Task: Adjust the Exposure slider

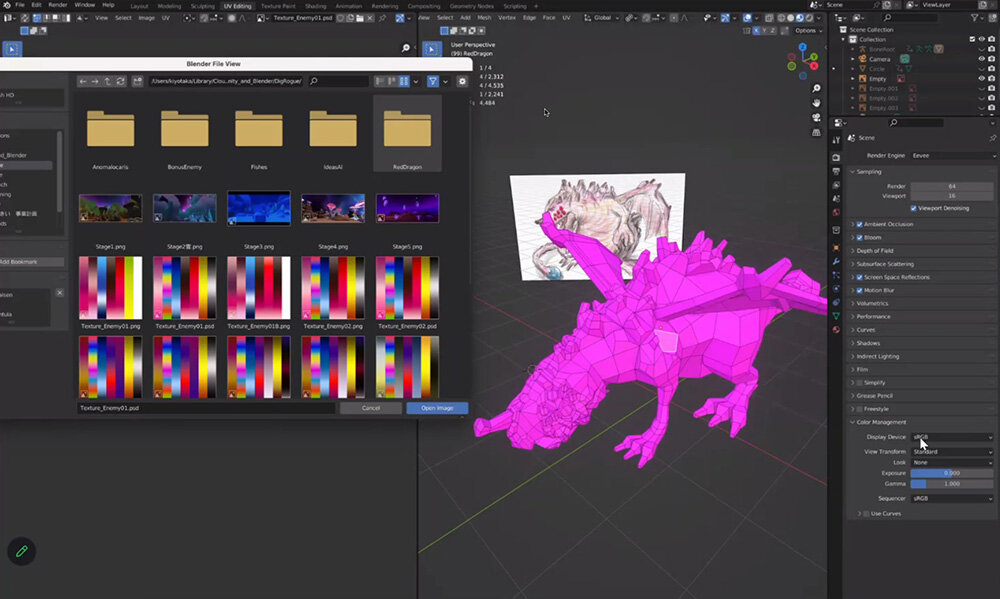Action: click(x=953, y=472)
